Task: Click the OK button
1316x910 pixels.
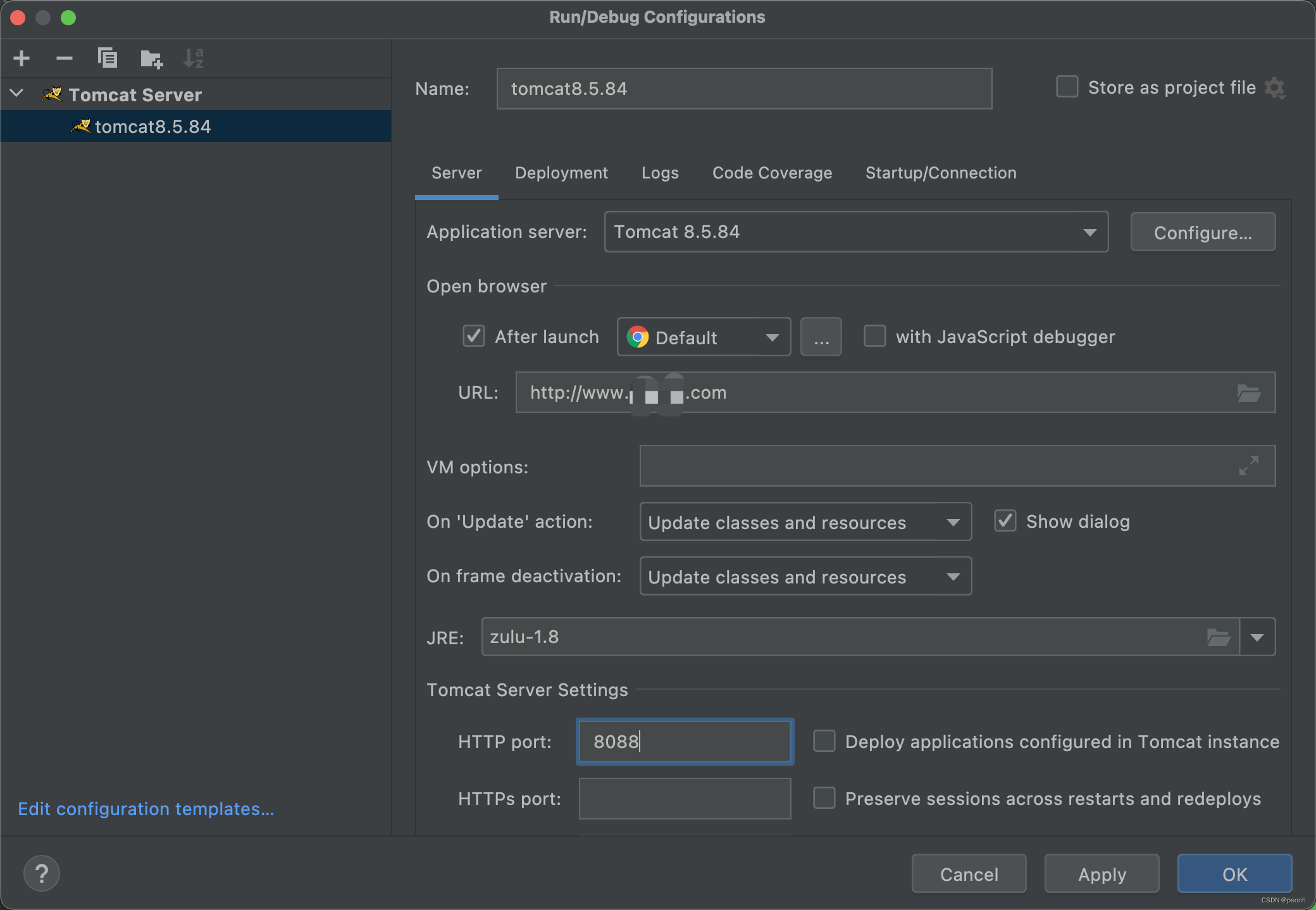Action: (x=1234, y=873)
